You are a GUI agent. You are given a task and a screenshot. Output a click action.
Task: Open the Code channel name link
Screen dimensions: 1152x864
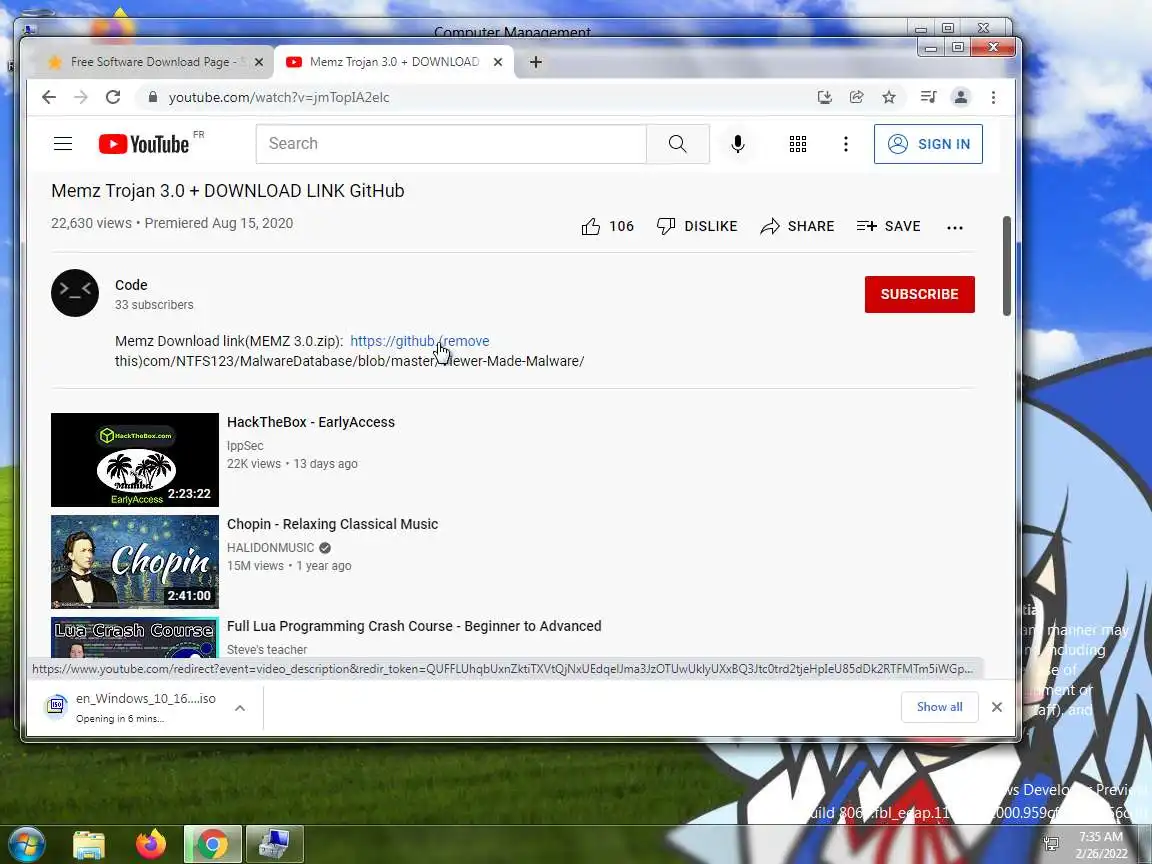(x=131, y=285)
